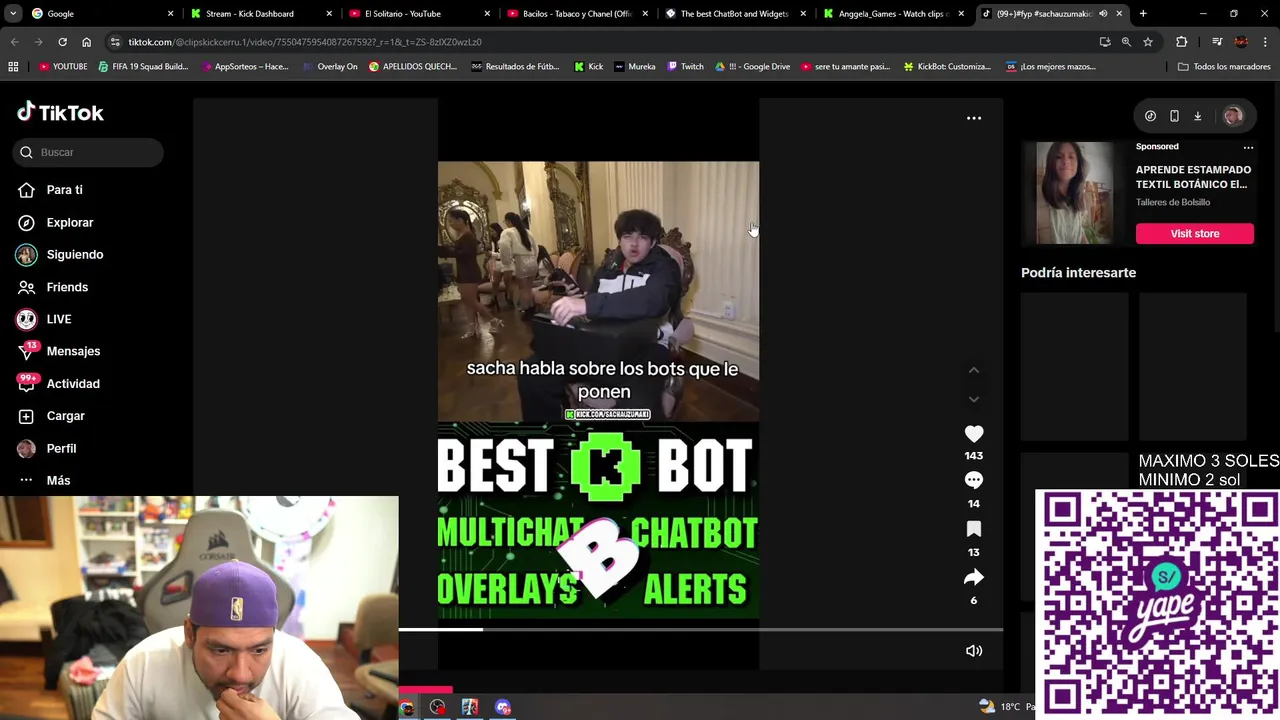Open the zoom magnifier icon in address bar
1280x720 pixels.
(1126, 42)
